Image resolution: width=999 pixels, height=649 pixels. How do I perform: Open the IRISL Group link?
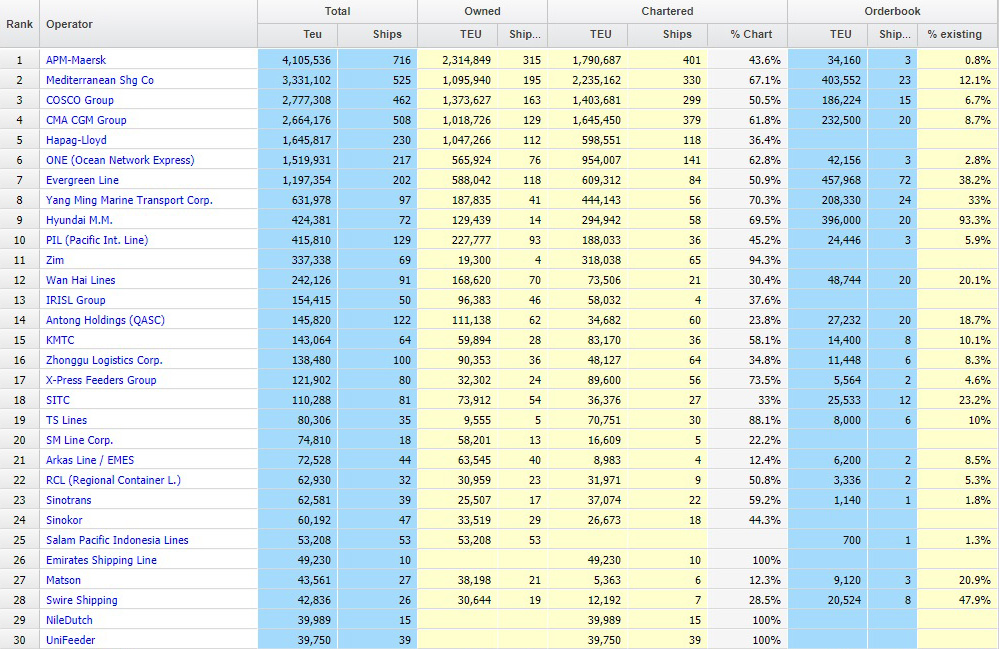click(x=76, y=300)
